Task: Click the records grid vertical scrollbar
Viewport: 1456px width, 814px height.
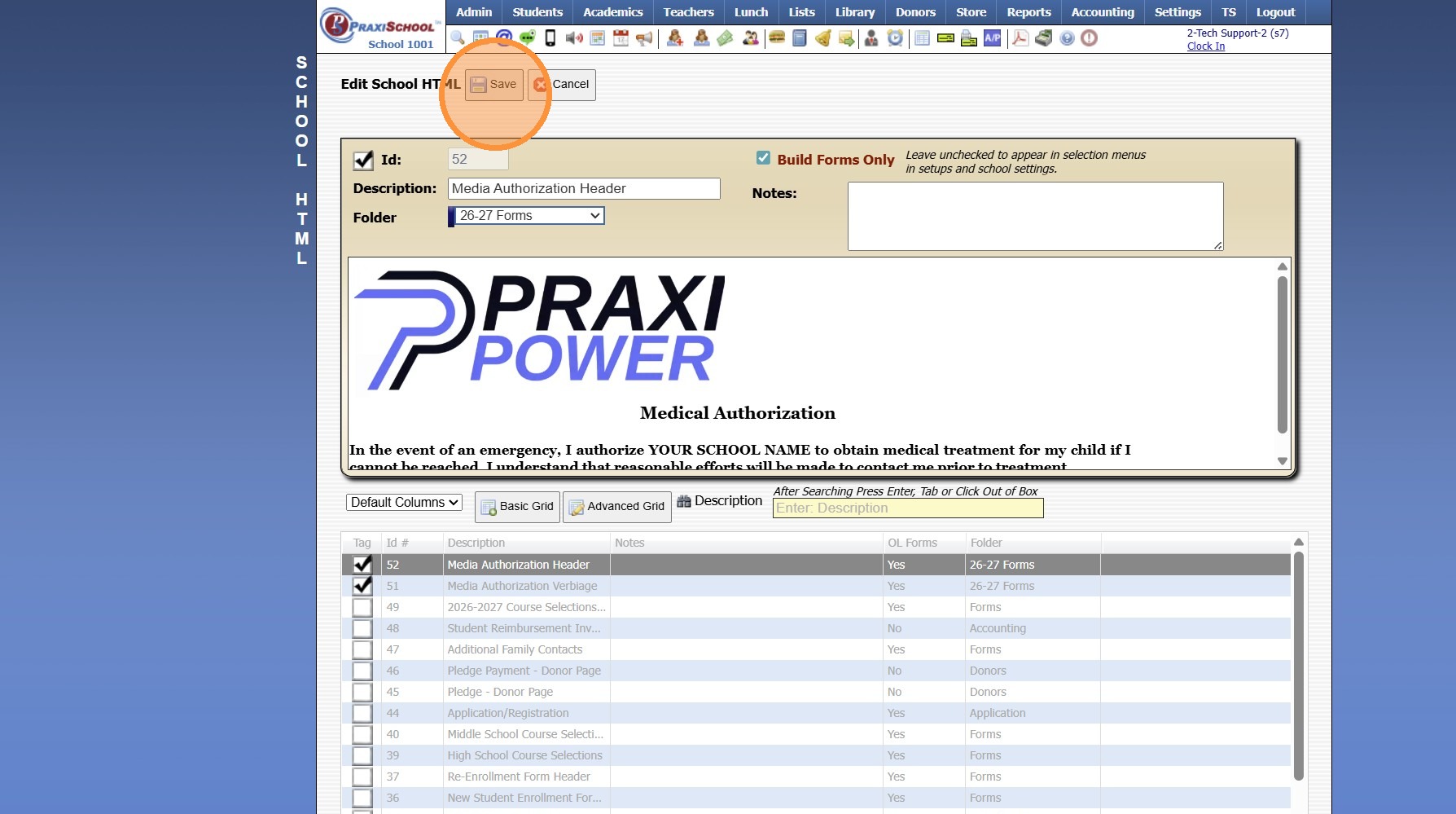Action: tap(1299, 667)
